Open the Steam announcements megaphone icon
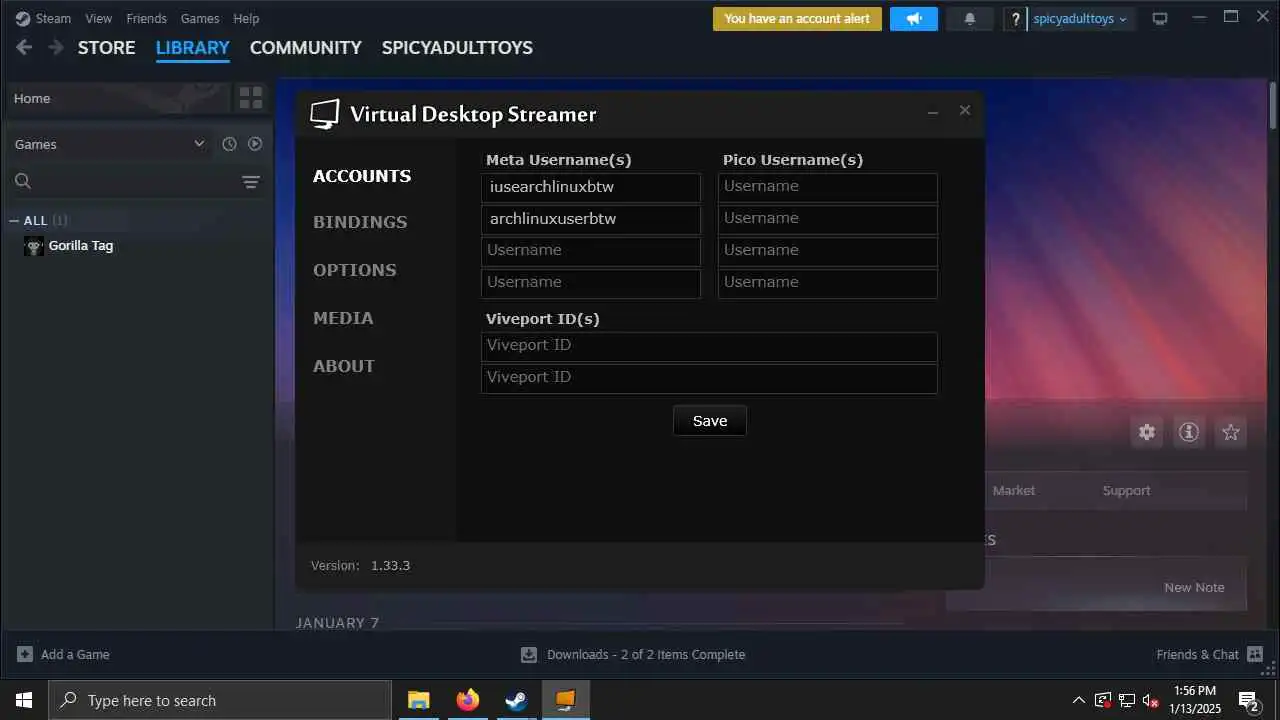 (914, 18)
